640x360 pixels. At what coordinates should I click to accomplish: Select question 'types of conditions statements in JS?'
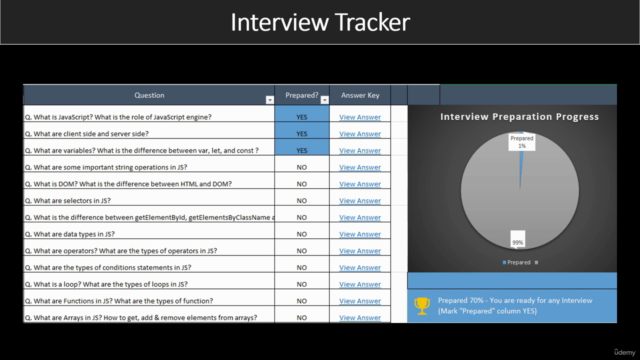pos(149,264)
